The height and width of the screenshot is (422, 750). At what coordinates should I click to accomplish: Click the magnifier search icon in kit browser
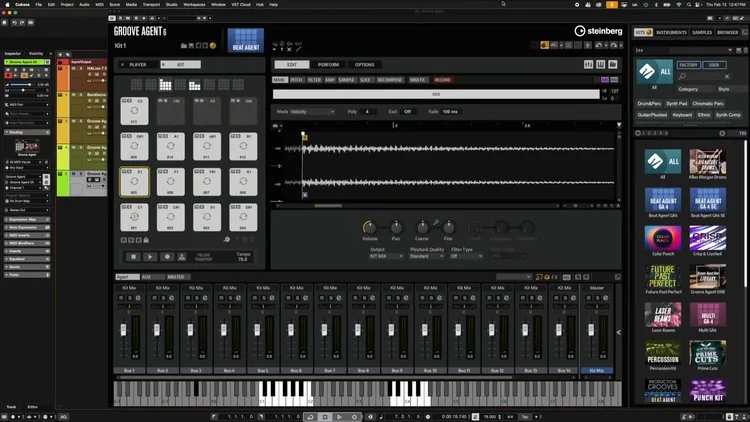682,77
